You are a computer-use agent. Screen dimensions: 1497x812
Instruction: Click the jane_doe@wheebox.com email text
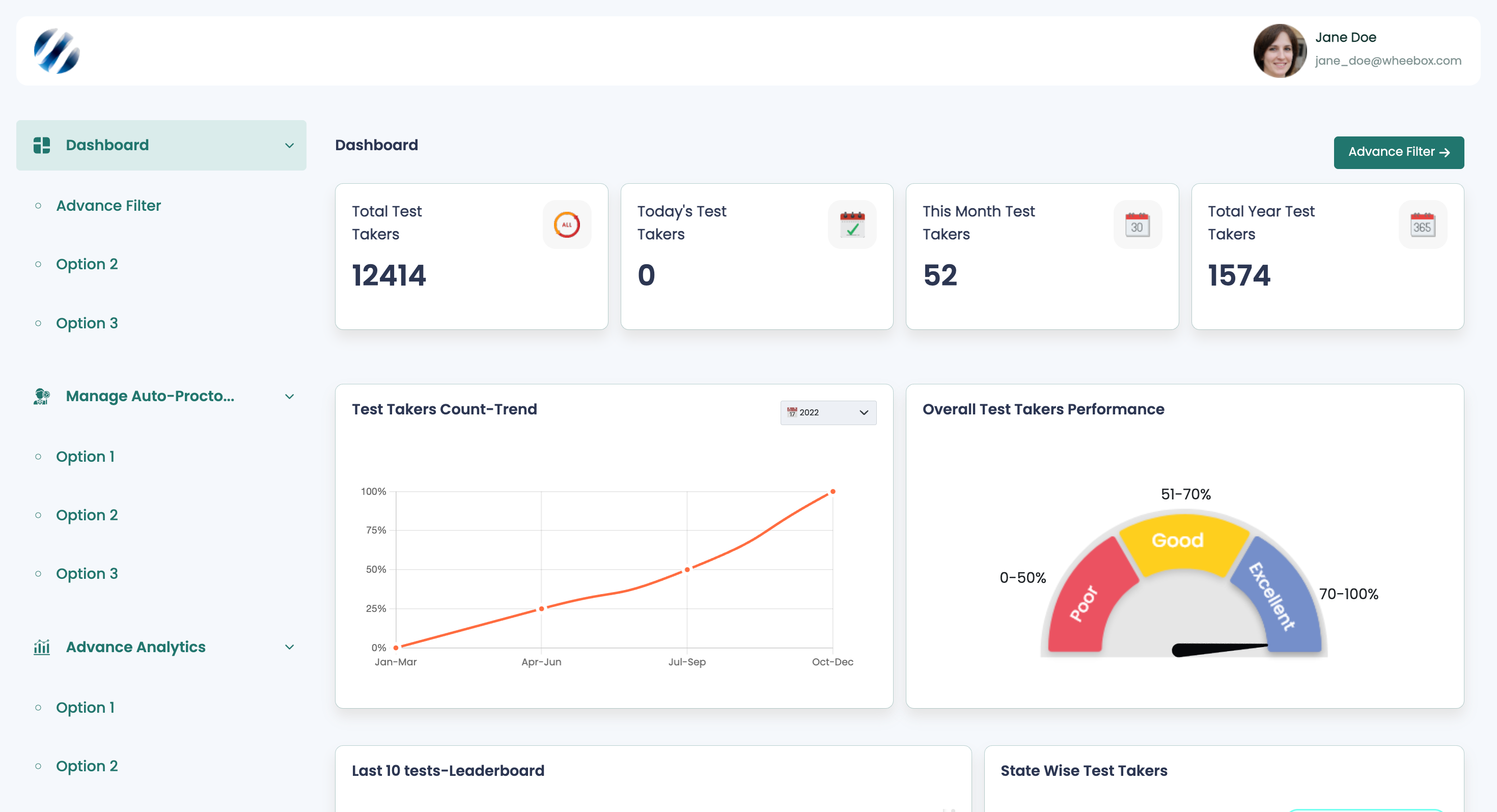point(1388,61)
